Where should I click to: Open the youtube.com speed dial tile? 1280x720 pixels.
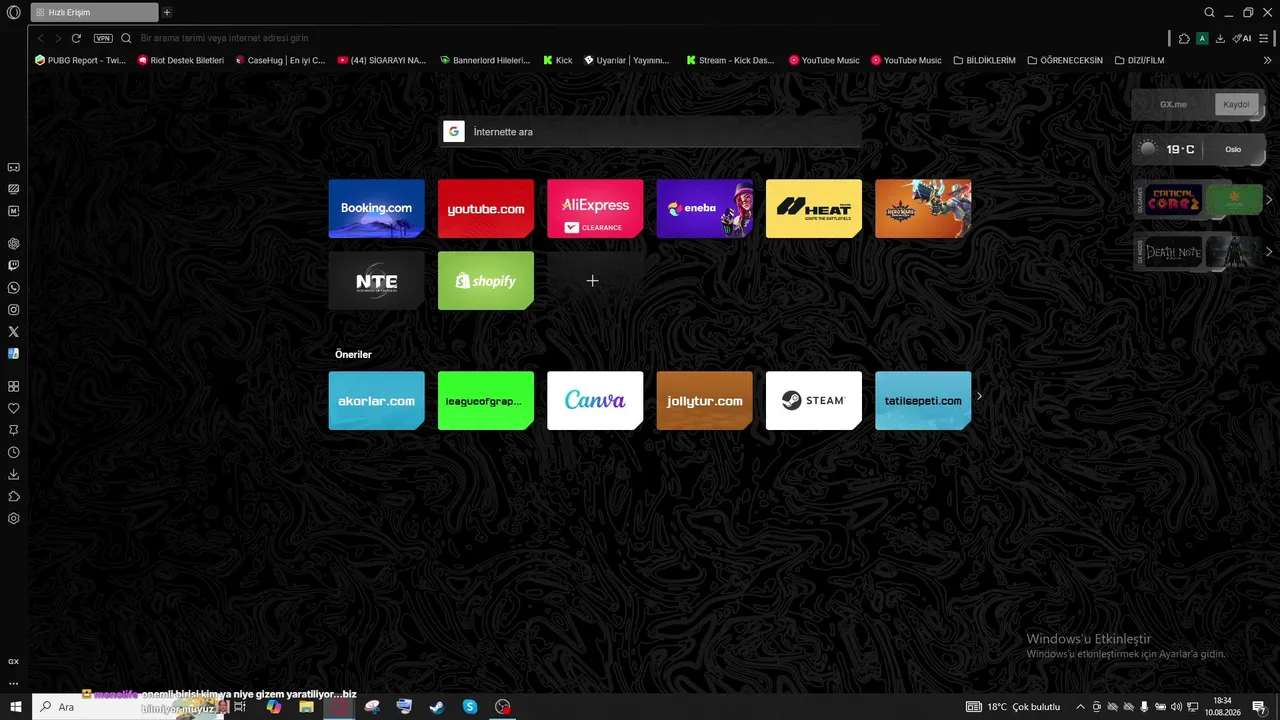[486, 209]
